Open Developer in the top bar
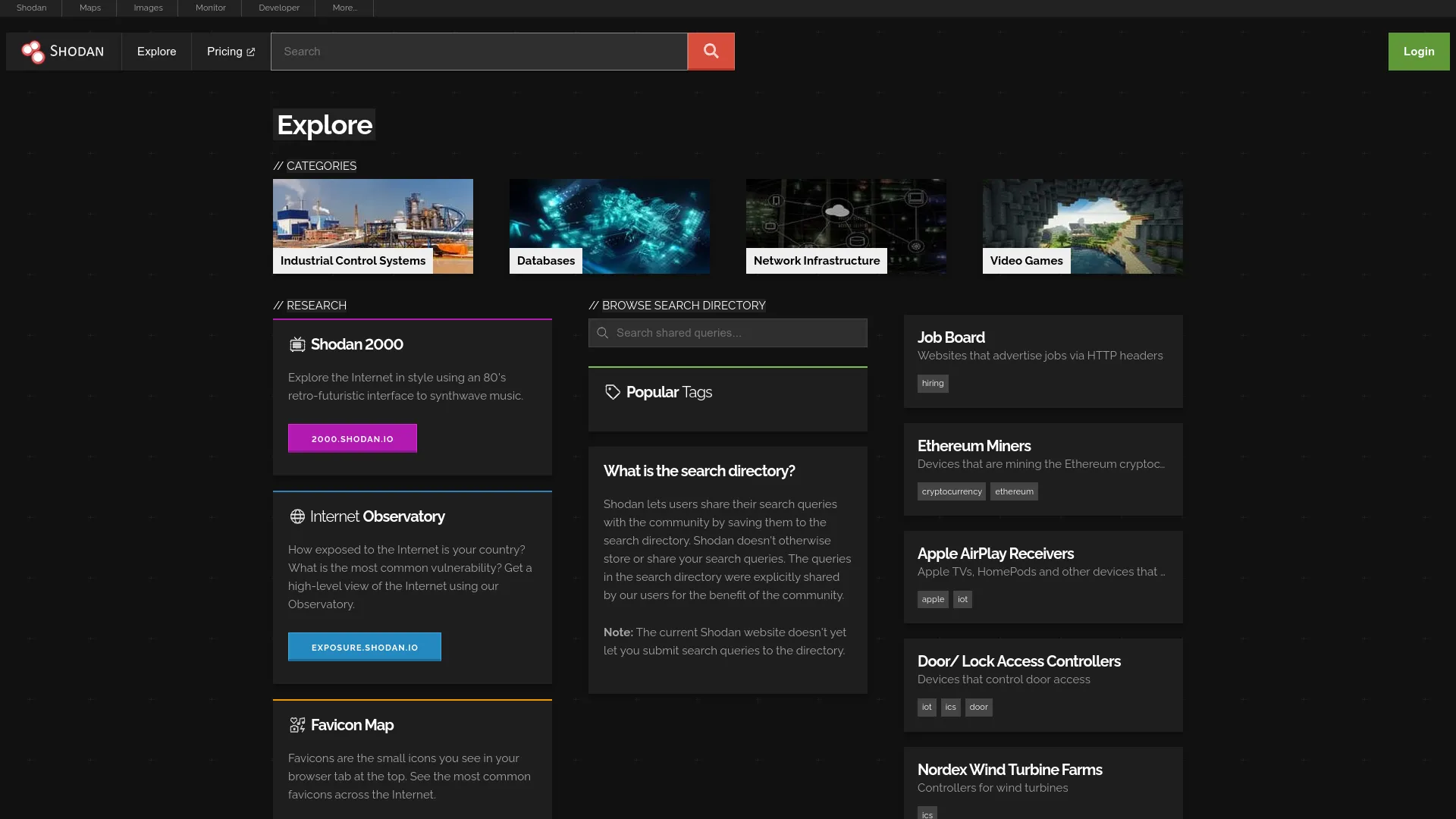The width and height of the screenshot is (1456, 819). pos(278,8)
